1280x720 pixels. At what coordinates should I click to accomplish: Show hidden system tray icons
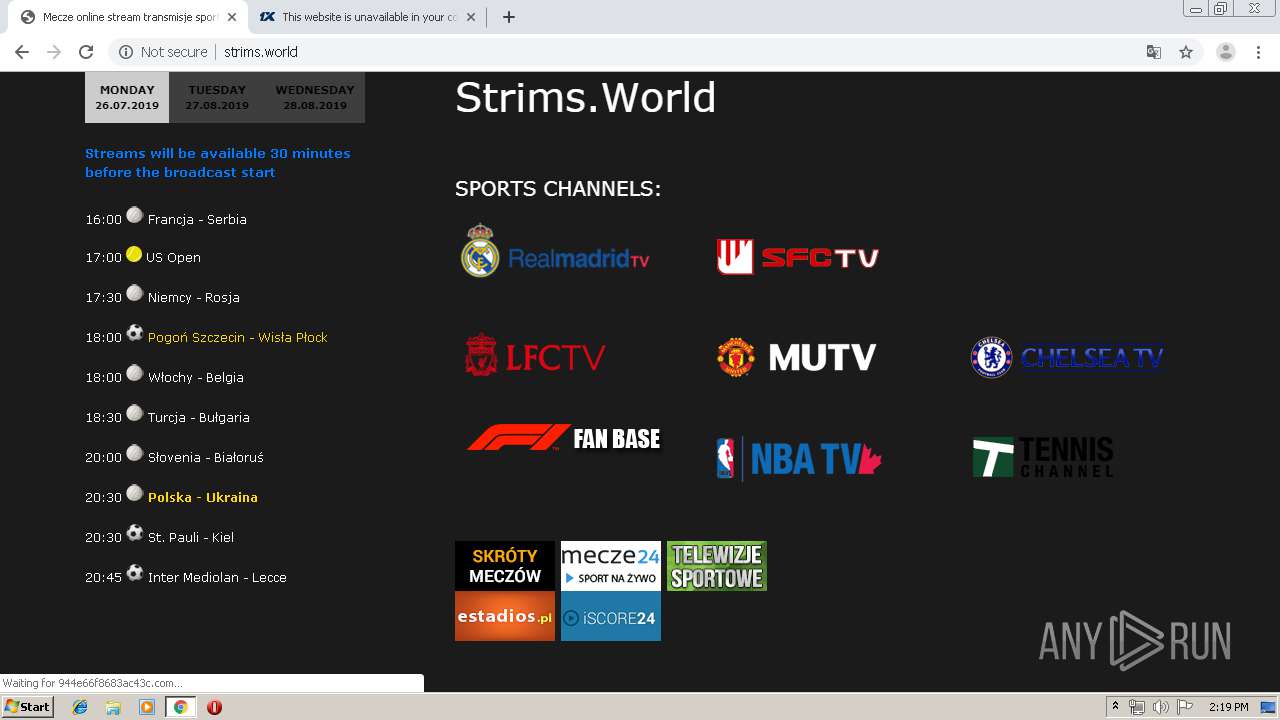[x=1115, y=707]
